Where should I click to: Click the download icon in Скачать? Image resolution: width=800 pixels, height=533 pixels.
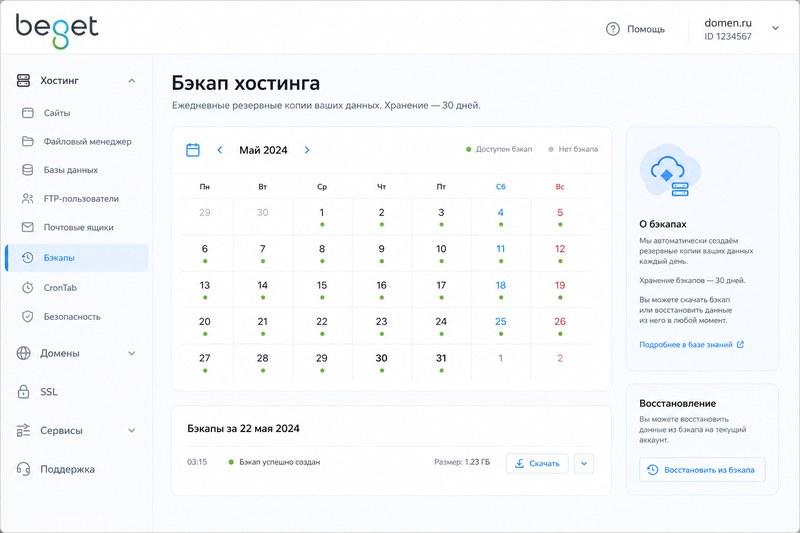click(519, 464)
